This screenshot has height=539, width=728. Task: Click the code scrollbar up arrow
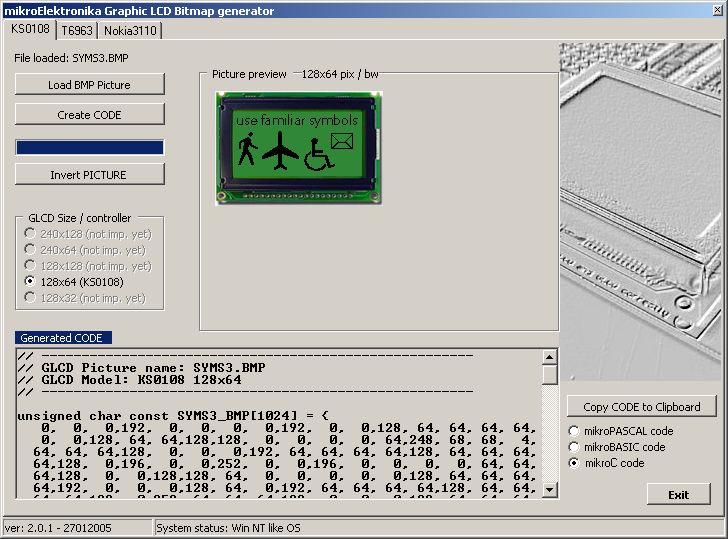coord(549,357)
